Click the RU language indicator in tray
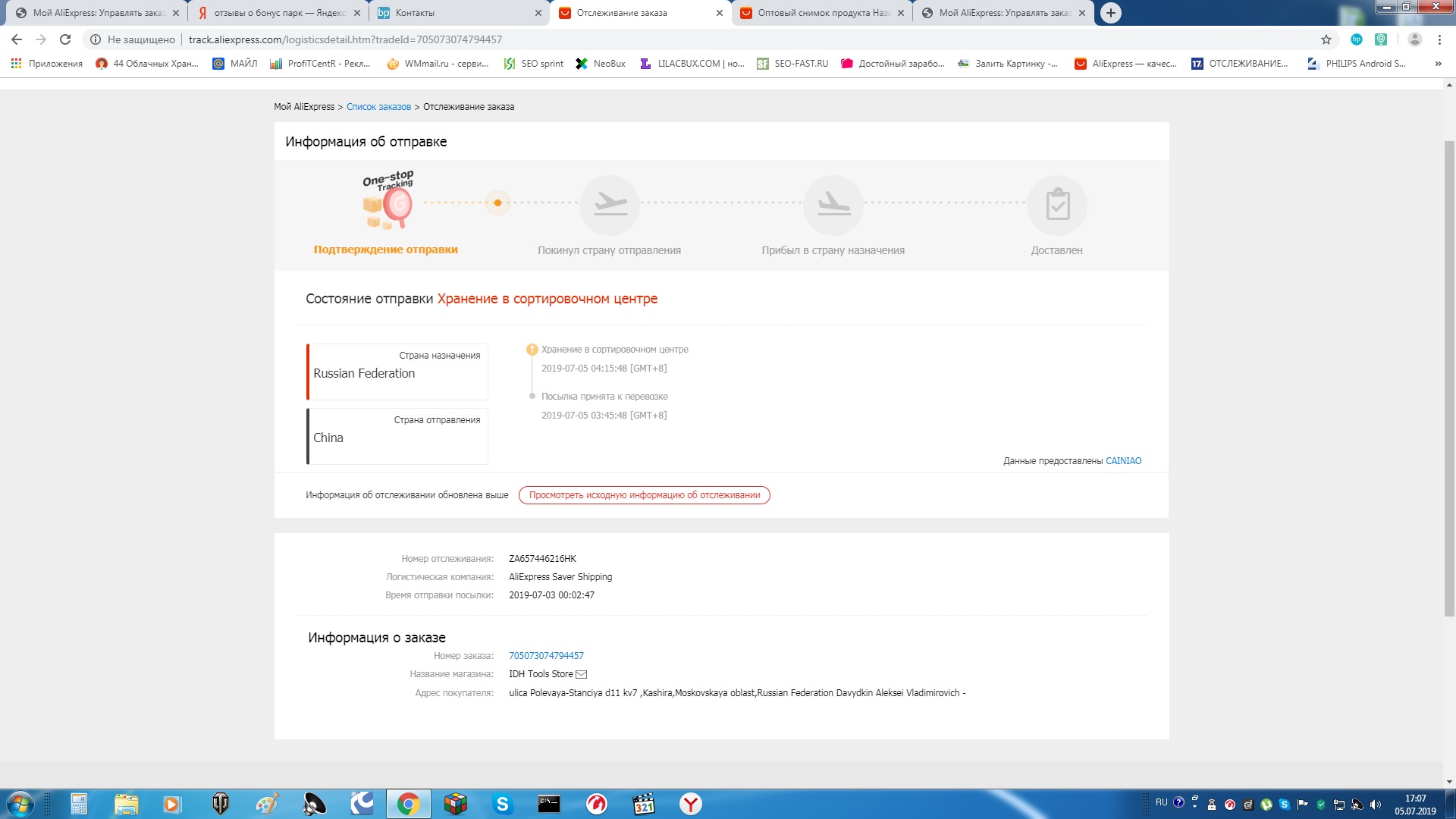This screenshot has height=819, width=1456. pos(1161,802)
